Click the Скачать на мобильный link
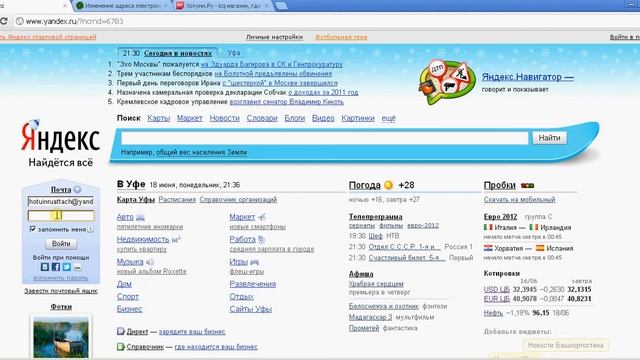The width and height of the screenshot is (640, 360). 519,200
